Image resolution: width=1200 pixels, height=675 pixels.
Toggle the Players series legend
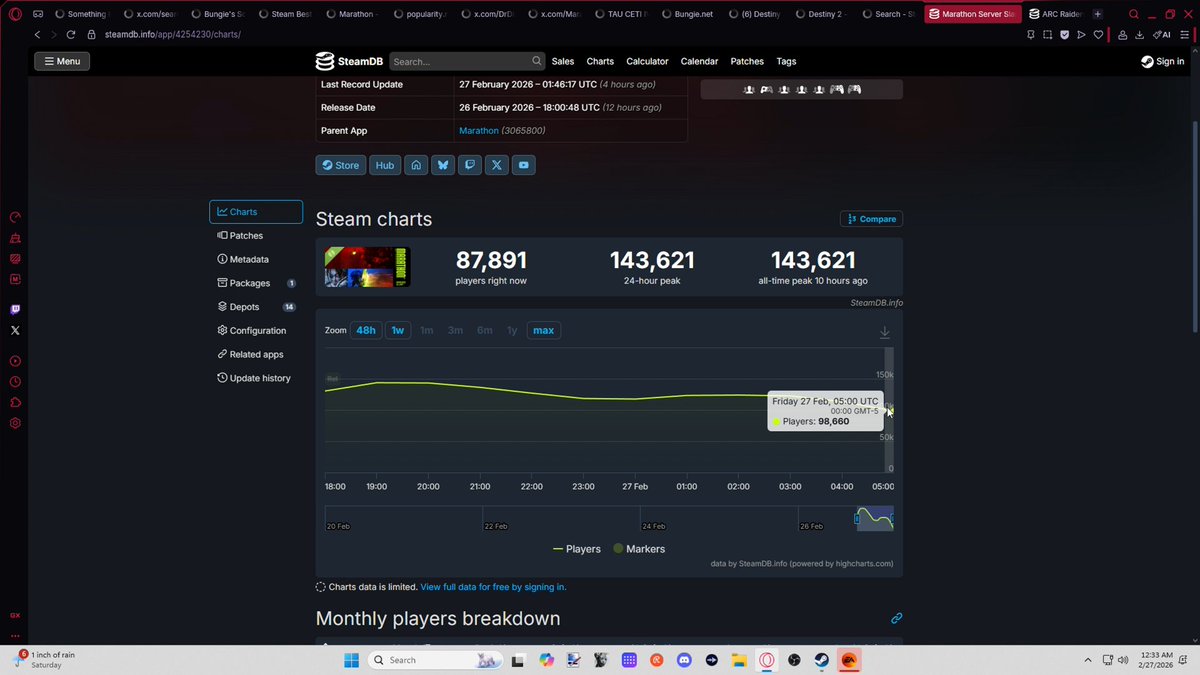coord(577,549)
